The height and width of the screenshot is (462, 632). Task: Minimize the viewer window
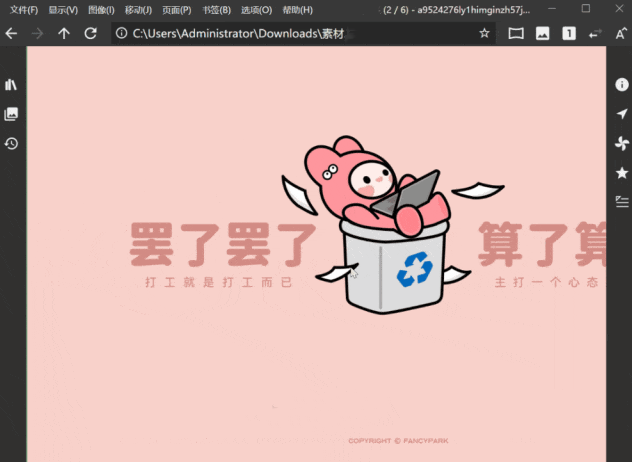pos(552,9)
